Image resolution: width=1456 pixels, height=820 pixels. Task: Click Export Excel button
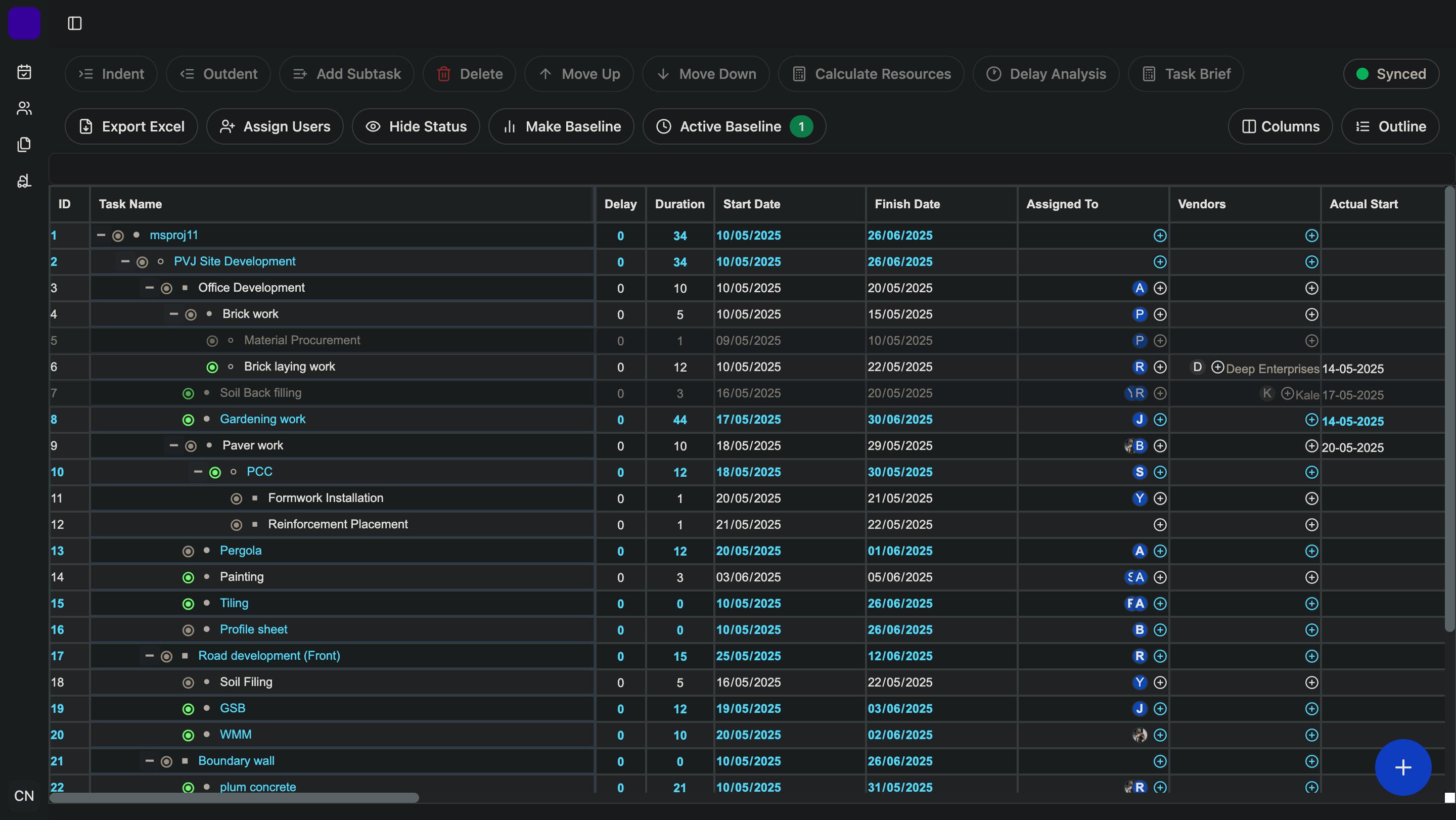coord(131,126)
